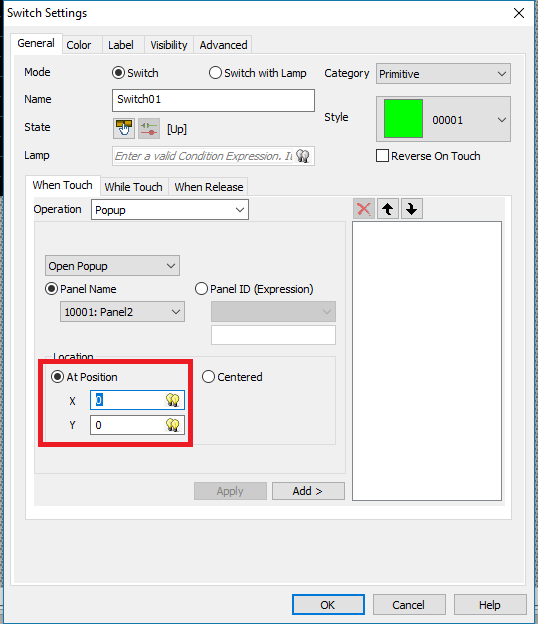This screenshot has width=538, height=624.
Task: Open the Visibility tab
Action: [169, 45]
